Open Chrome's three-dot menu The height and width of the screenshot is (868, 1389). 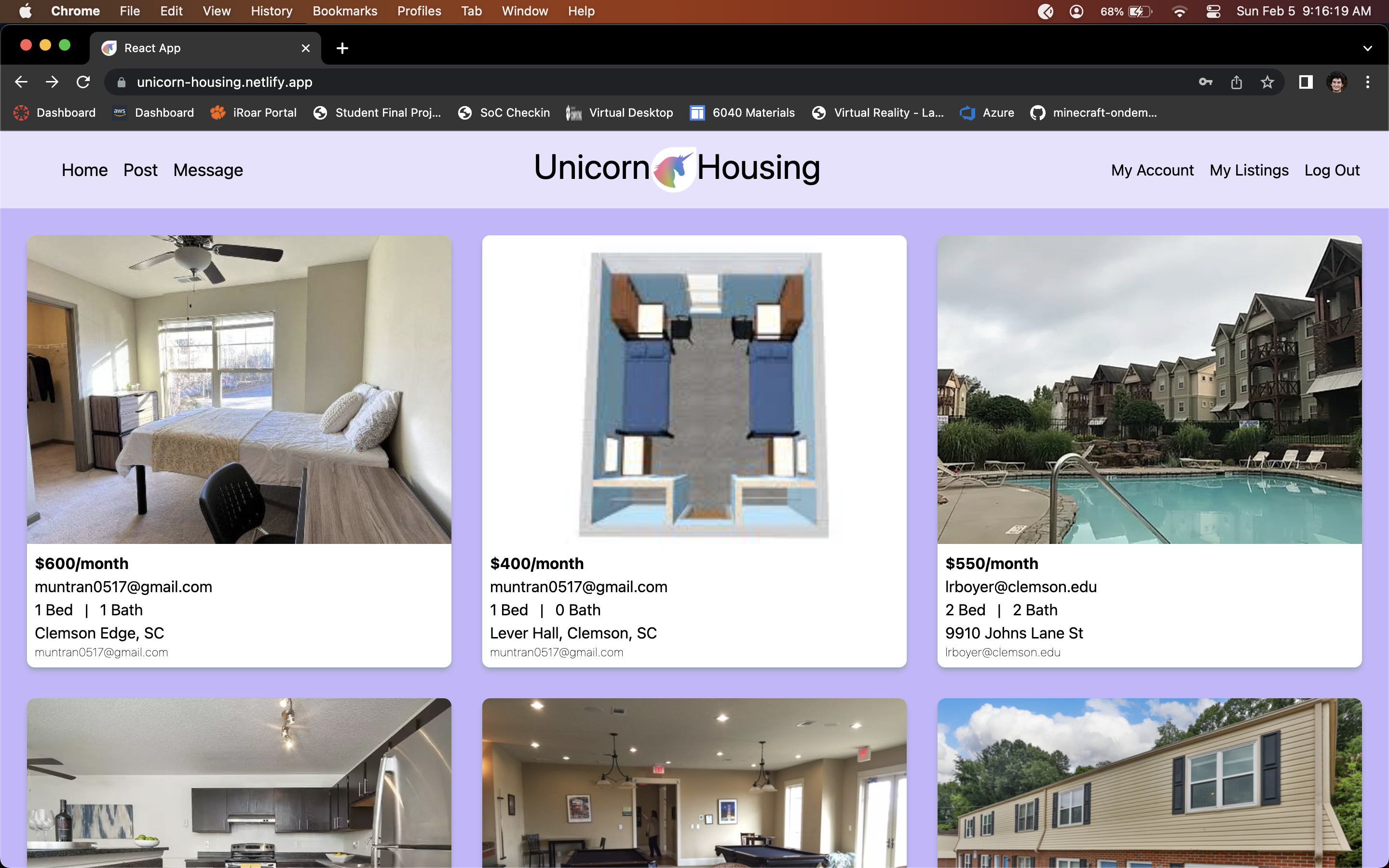[x=1368, y=82]
